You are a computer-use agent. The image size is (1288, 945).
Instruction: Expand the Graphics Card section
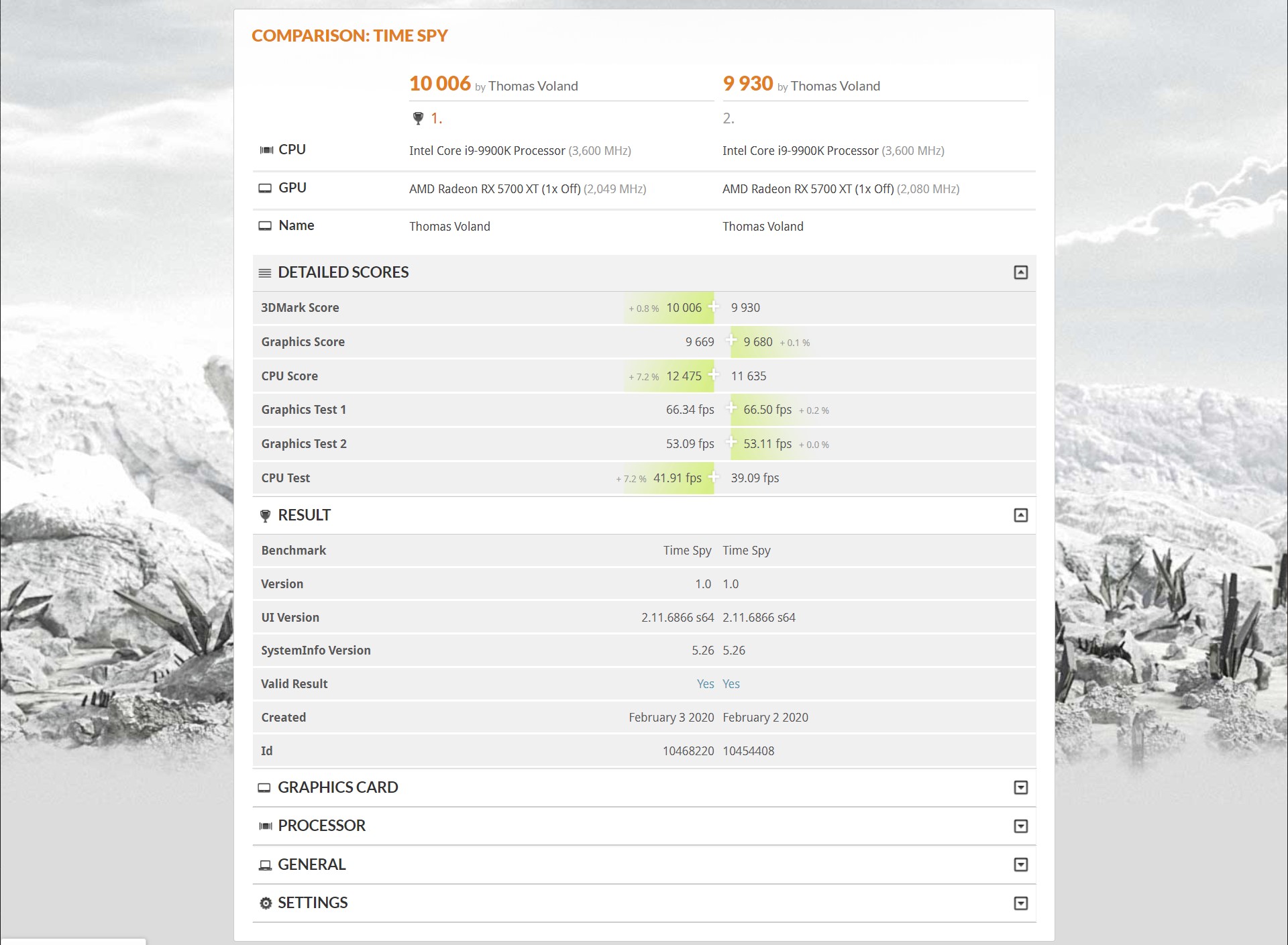[1020, 787]
